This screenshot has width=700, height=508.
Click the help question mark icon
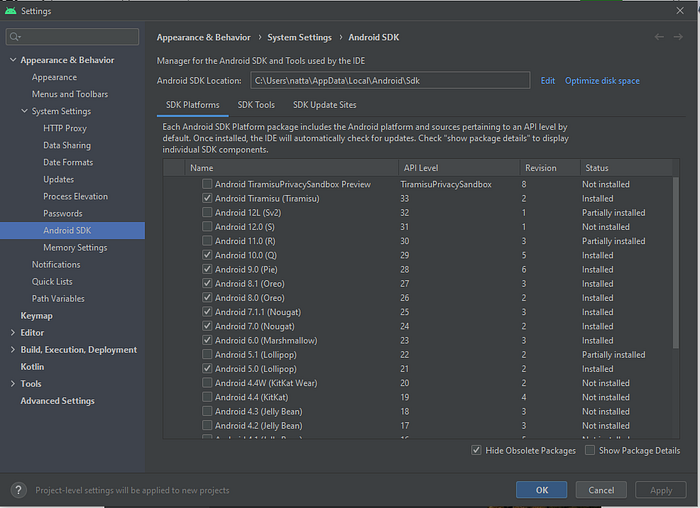(18, 490)
